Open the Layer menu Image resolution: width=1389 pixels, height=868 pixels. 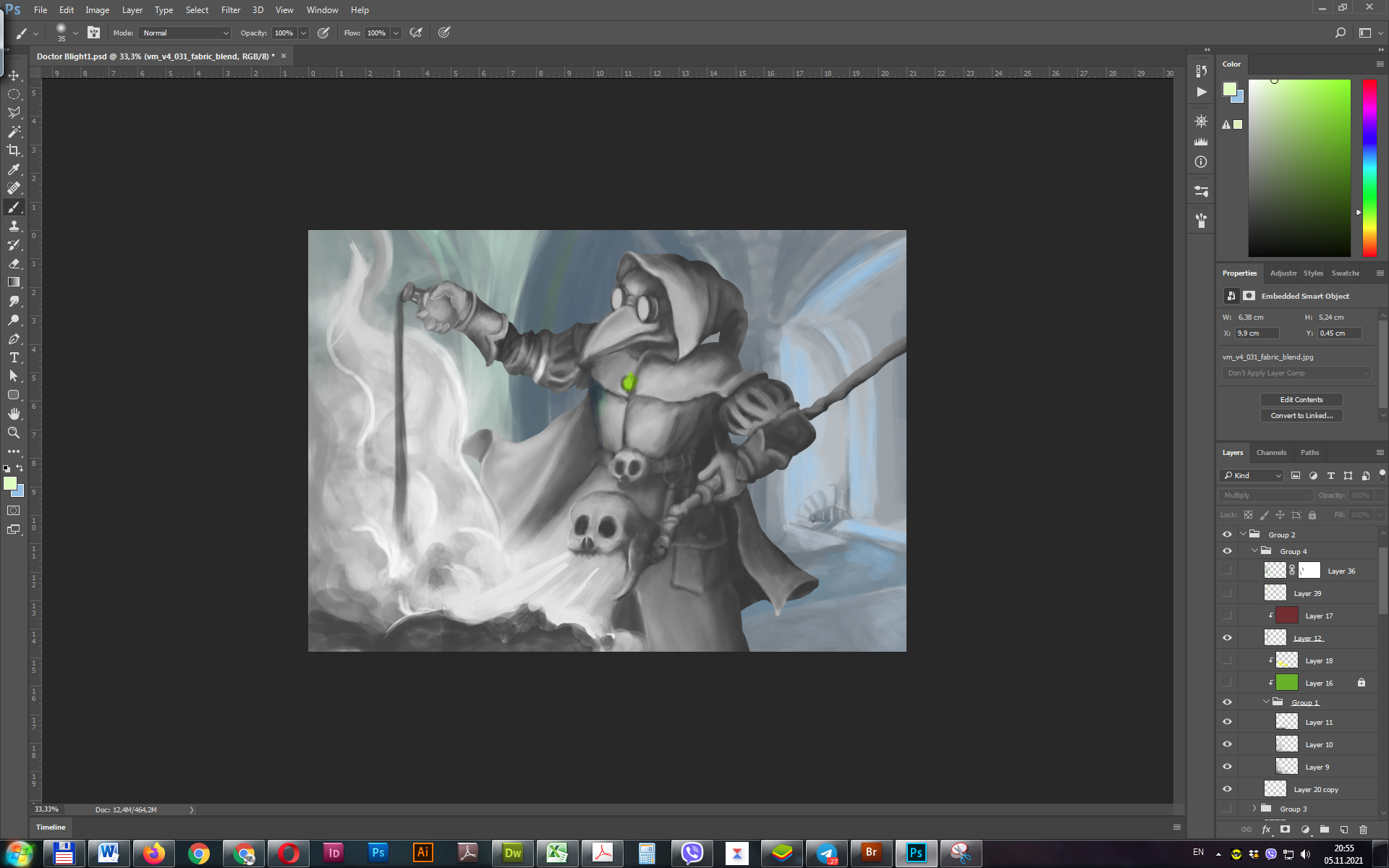132,10
